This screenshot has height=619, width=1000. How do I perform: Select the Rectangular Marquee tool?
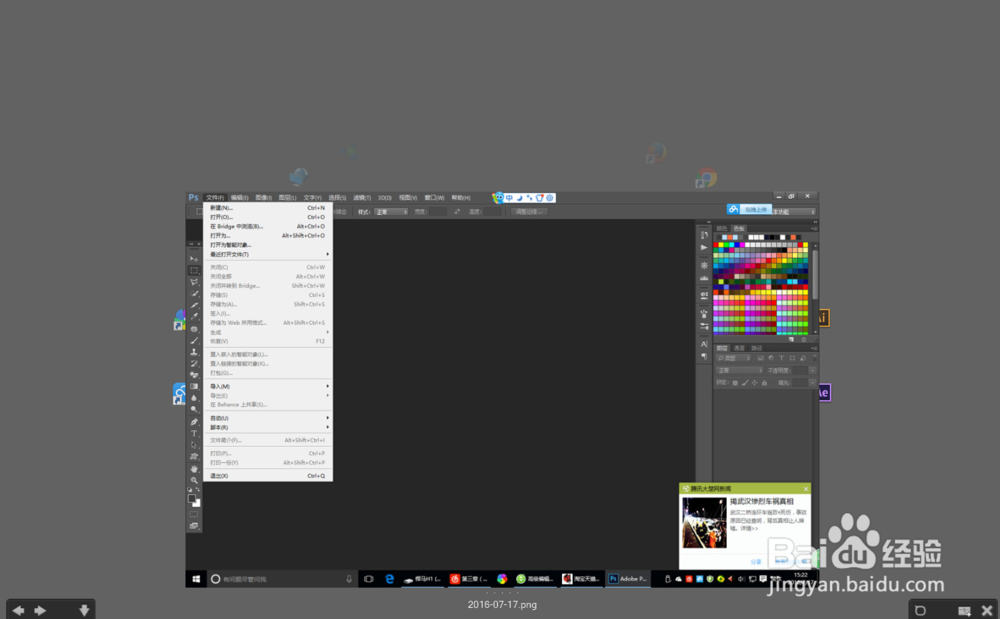click(194, 270)
